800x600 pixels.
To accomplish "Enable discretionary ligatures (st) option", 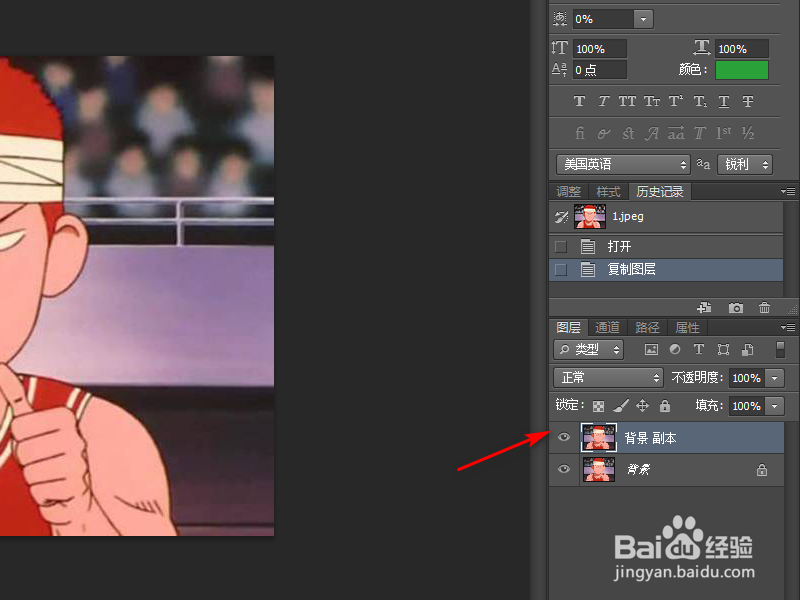I will [628, 133].
